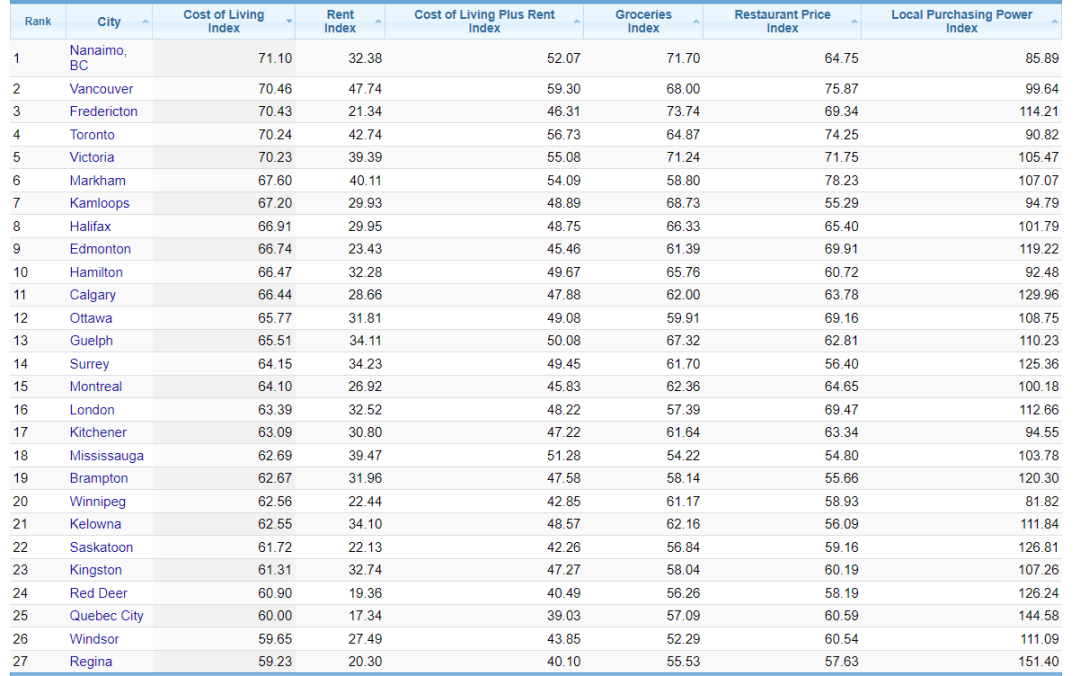Select Edmonton cost plus rent value 45.46
1080x676 pixels.
(563, 249)
